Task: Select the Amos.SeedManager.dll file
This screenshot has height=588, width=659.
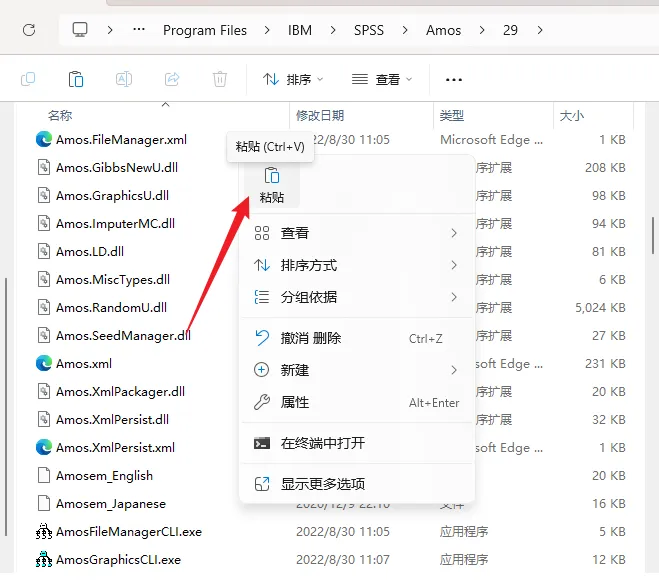Action: point(123,335)
